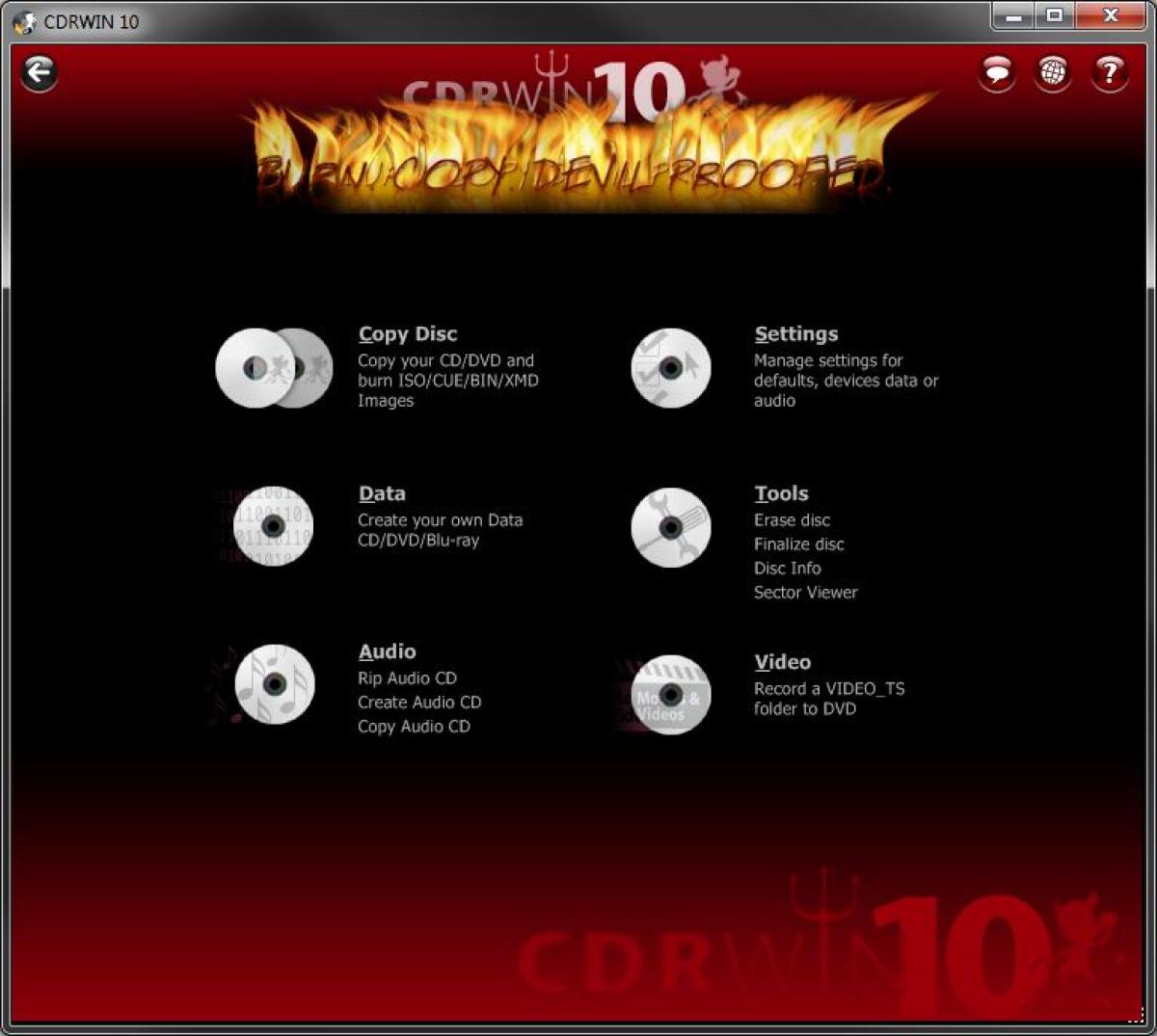The image size is (1157, 1036).
Task: Select the Data section heading
Action: coord(382,493)
